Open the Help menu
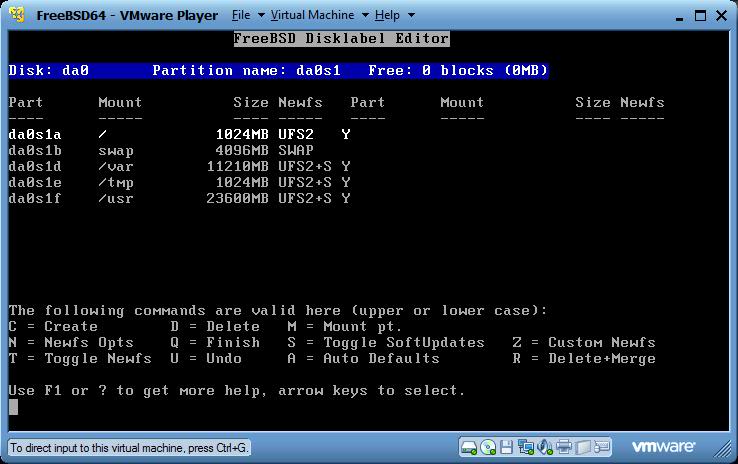 tap(387, 15)
